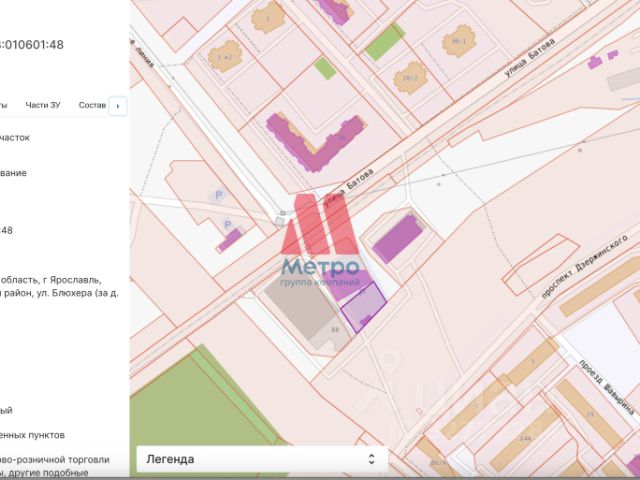
Task: Click the building labeled 28/2
Action: coord(411,78)
